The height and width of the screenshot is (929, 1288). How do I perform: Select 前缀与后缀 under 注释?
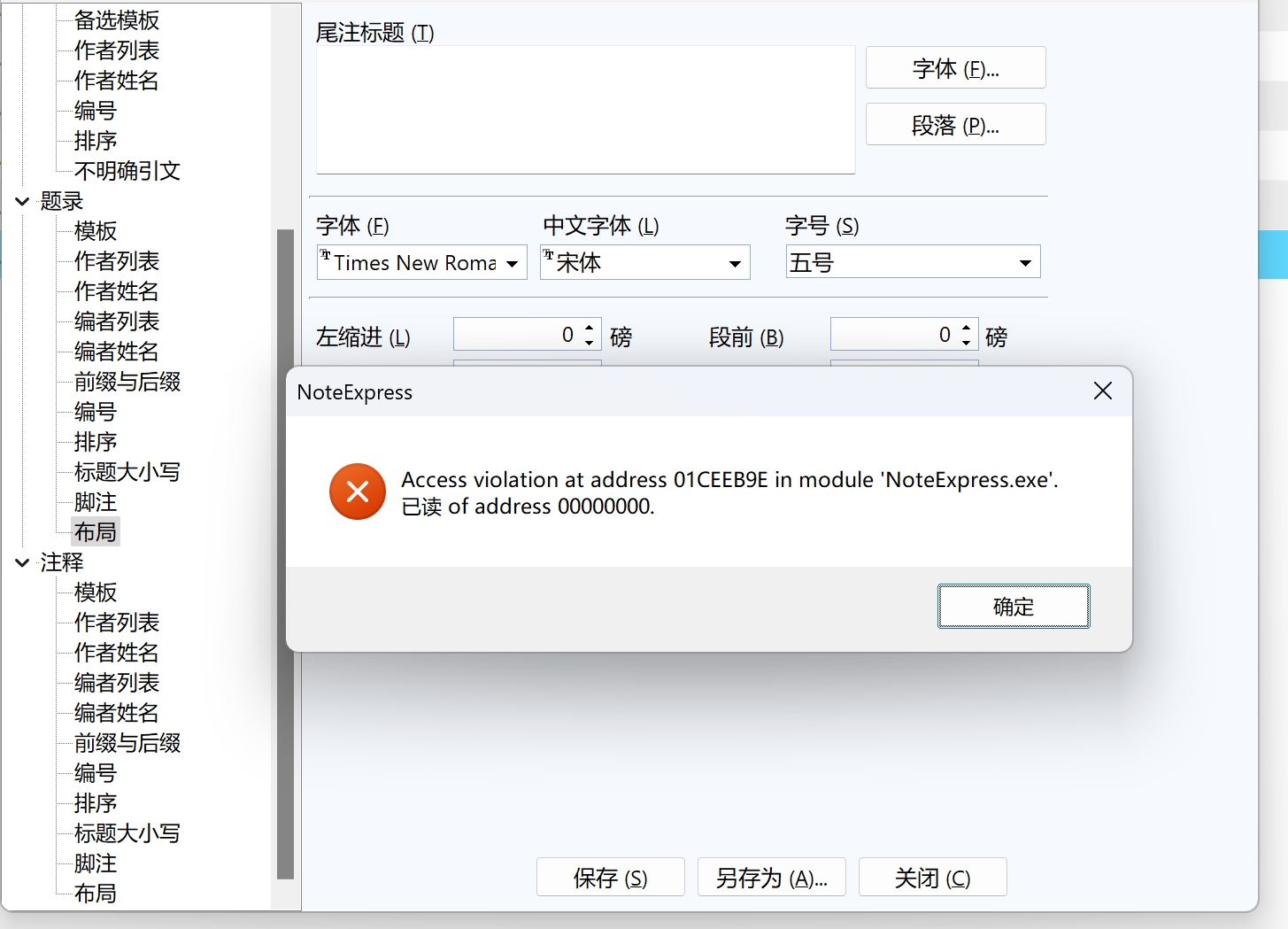tap(127, 743)
